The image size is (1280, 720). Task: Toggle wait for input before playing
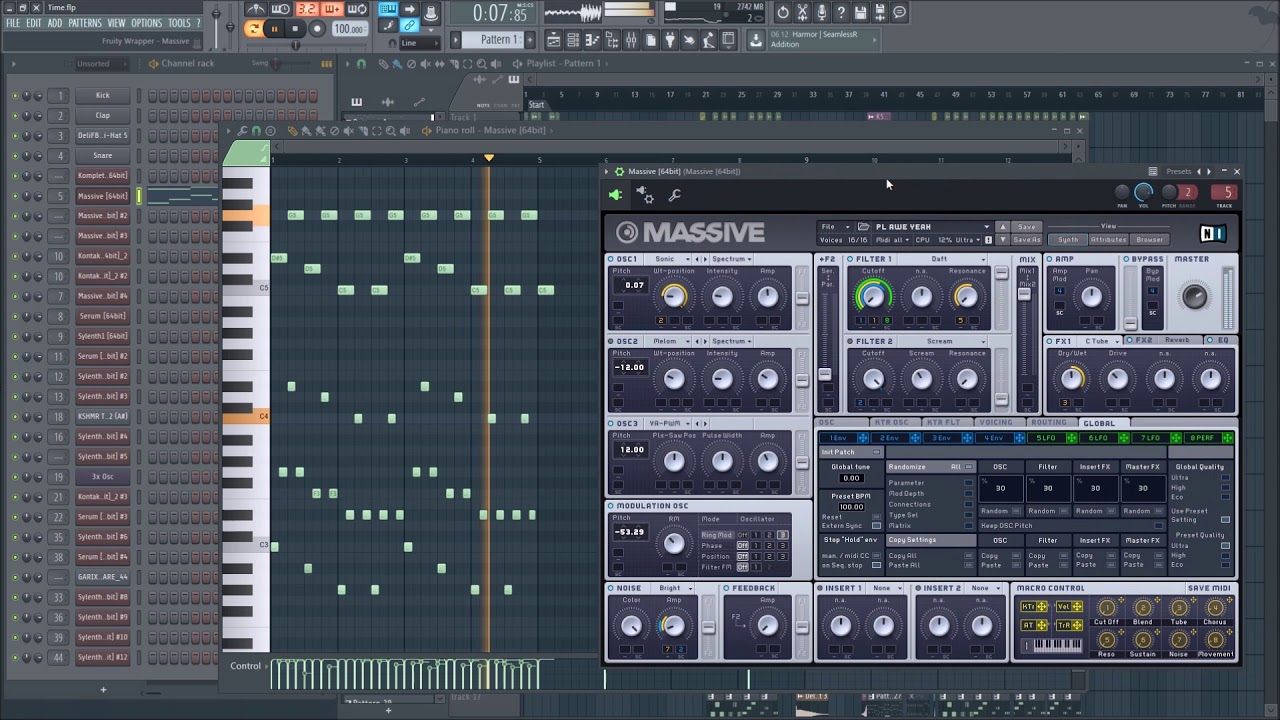281,10
